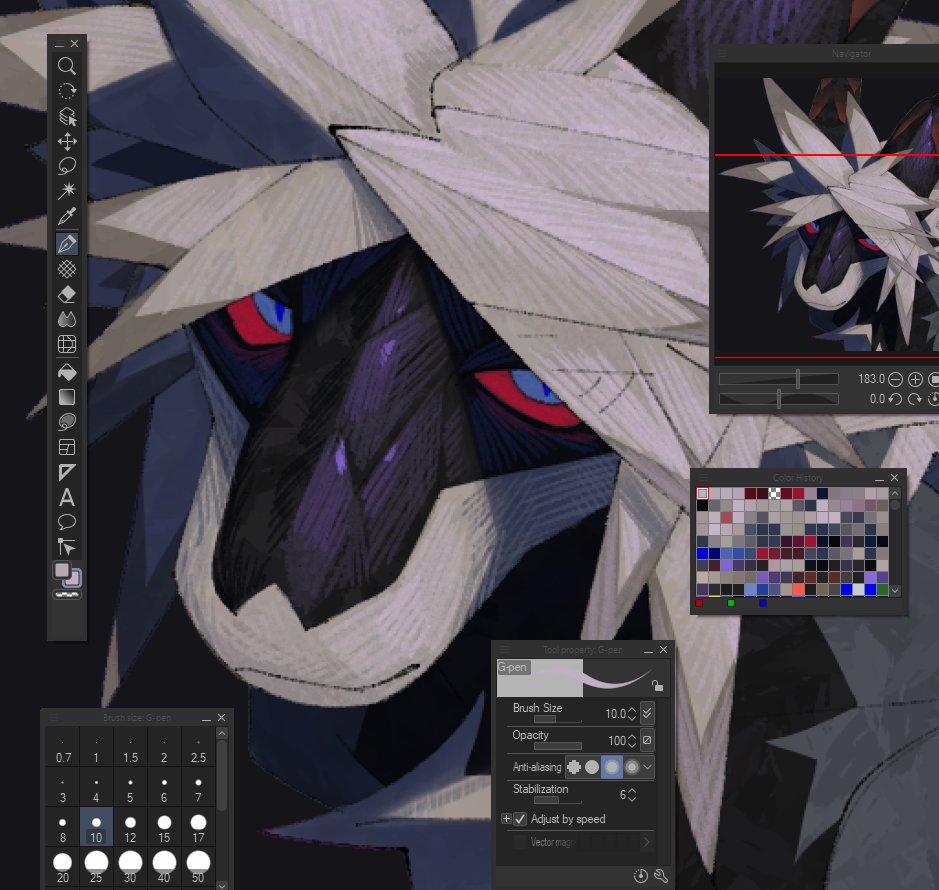Select the Pen tool in the toolbar

click(66, 244)
